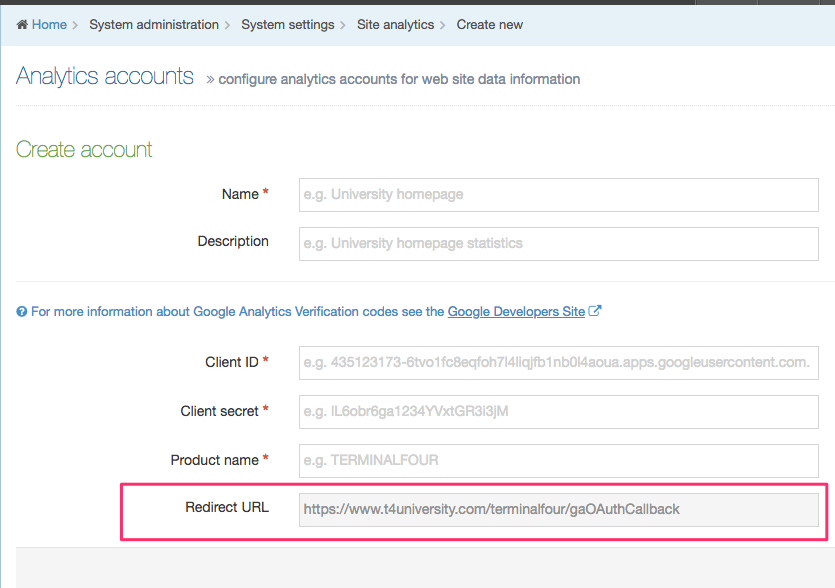Select the Create new breadcrumb item
This screenshot has height=588, width=835.
pyautogui.click(x=489, y=25)
